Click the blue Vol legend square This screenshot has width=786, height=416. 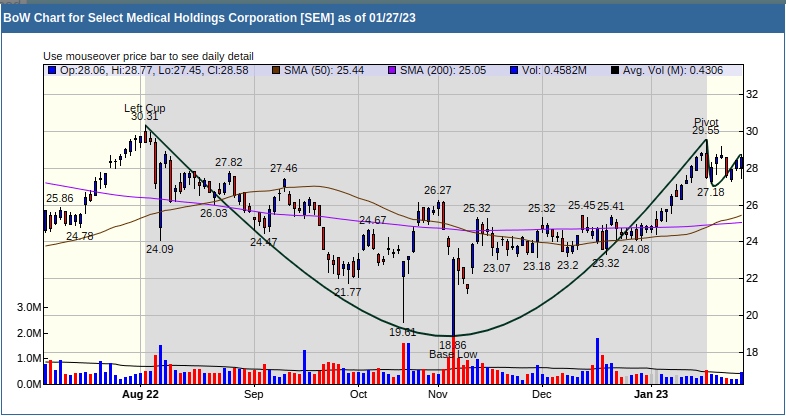[x=513, y=71]
